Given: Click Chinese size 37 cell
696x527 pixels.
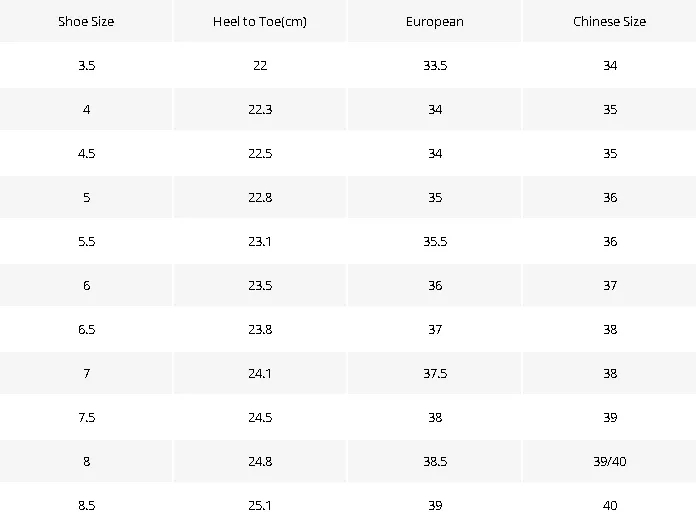Looking at the screenshot, I should point(609,285).
